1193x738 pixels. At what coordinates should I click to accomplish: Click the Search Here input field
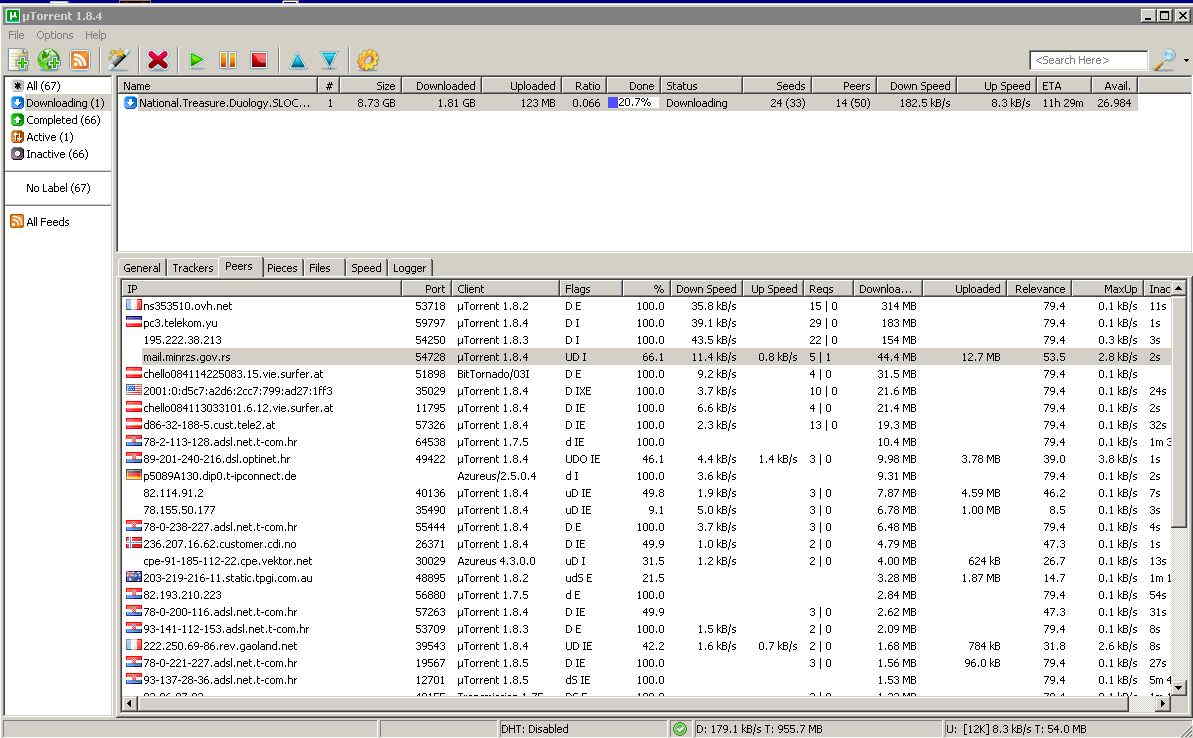tap(1088, 60)
